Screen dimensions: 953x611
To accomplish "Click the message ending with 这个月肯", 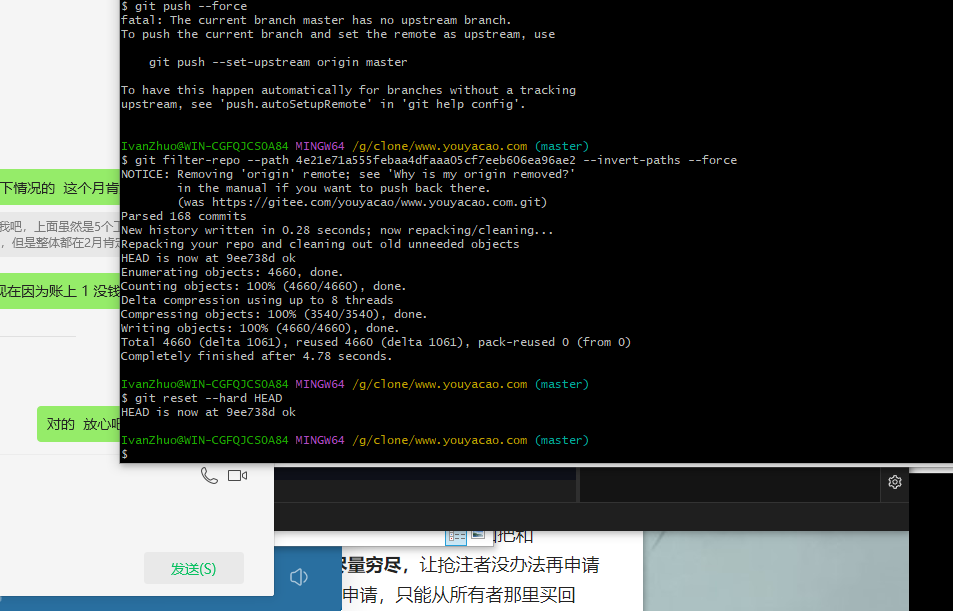I will click(x=60, y=187).
